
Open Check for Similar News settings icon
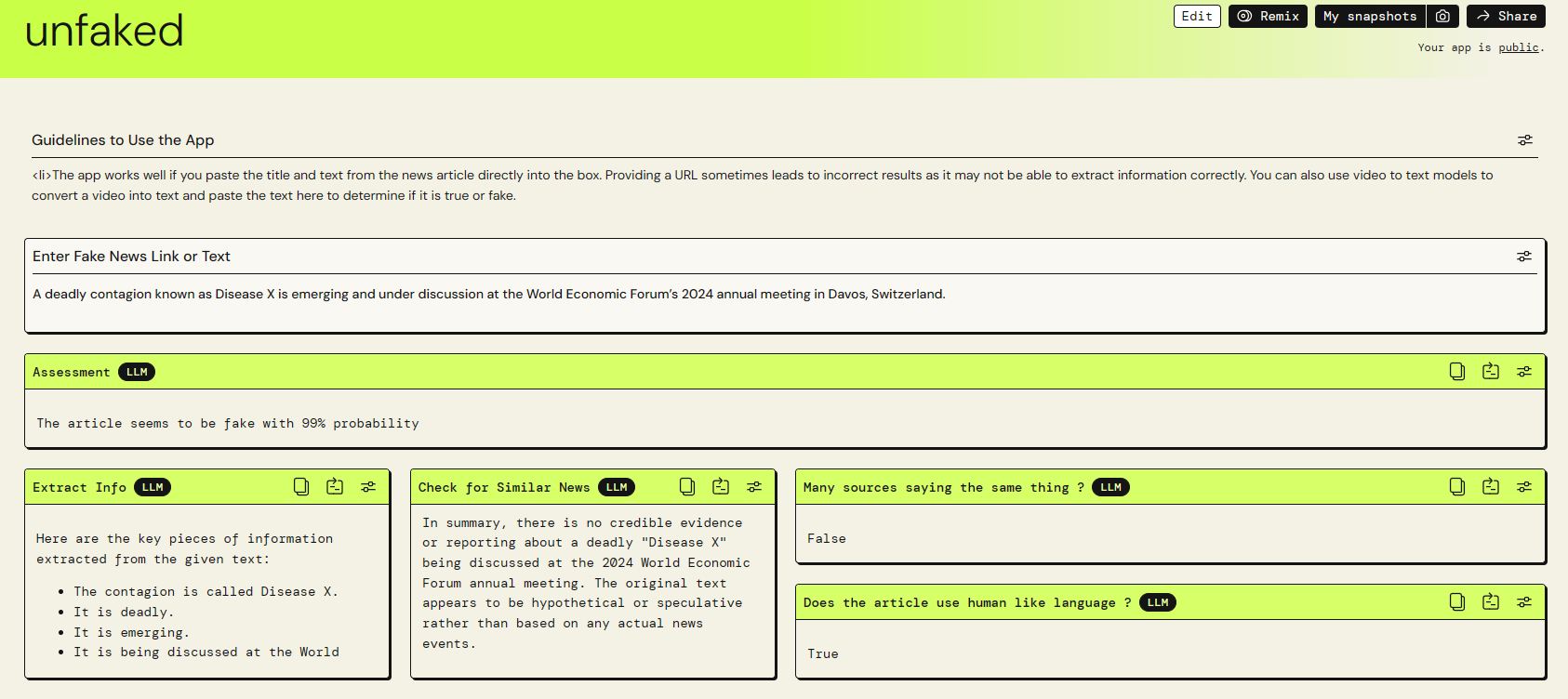pos(754,487)
